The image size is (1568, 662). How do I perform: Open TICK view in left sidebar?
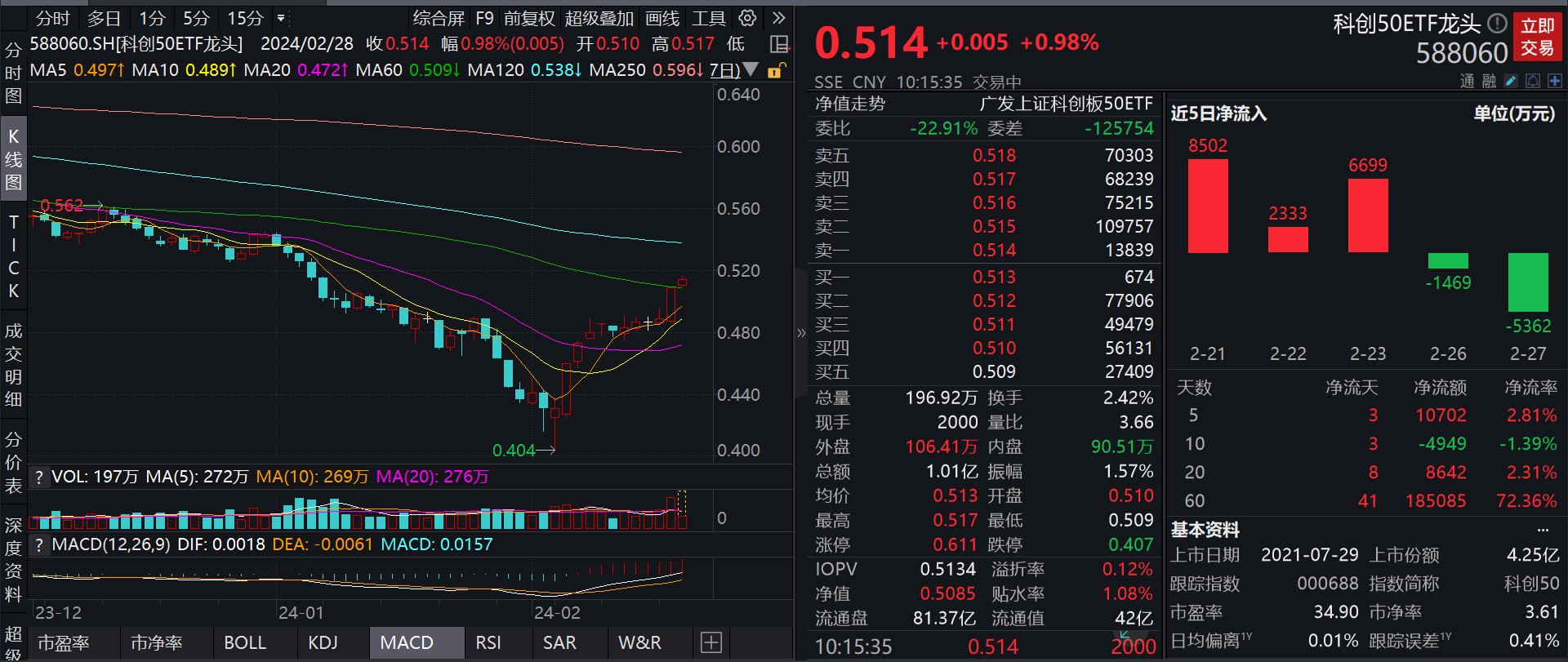click(x=13, y=256)
